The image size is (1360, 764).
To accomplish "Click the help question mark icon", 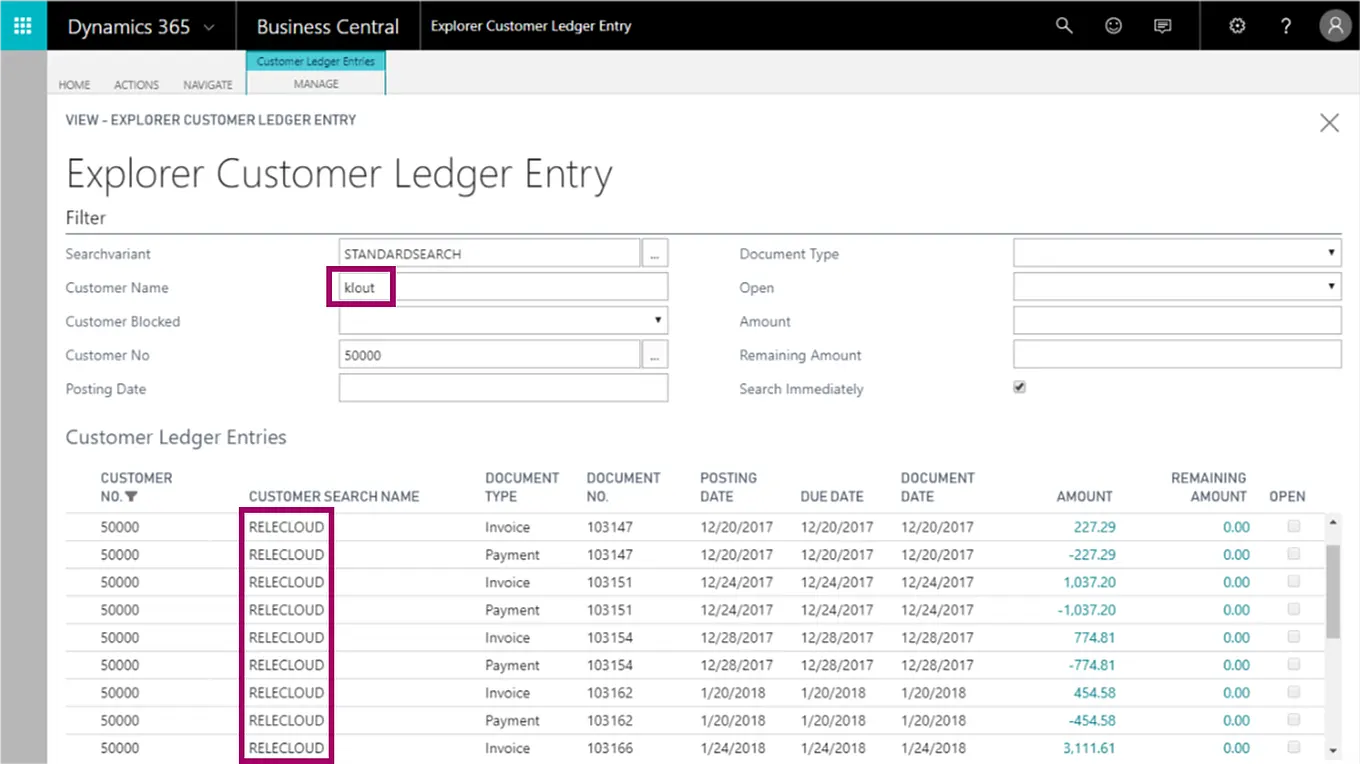I will (1286, 26).
